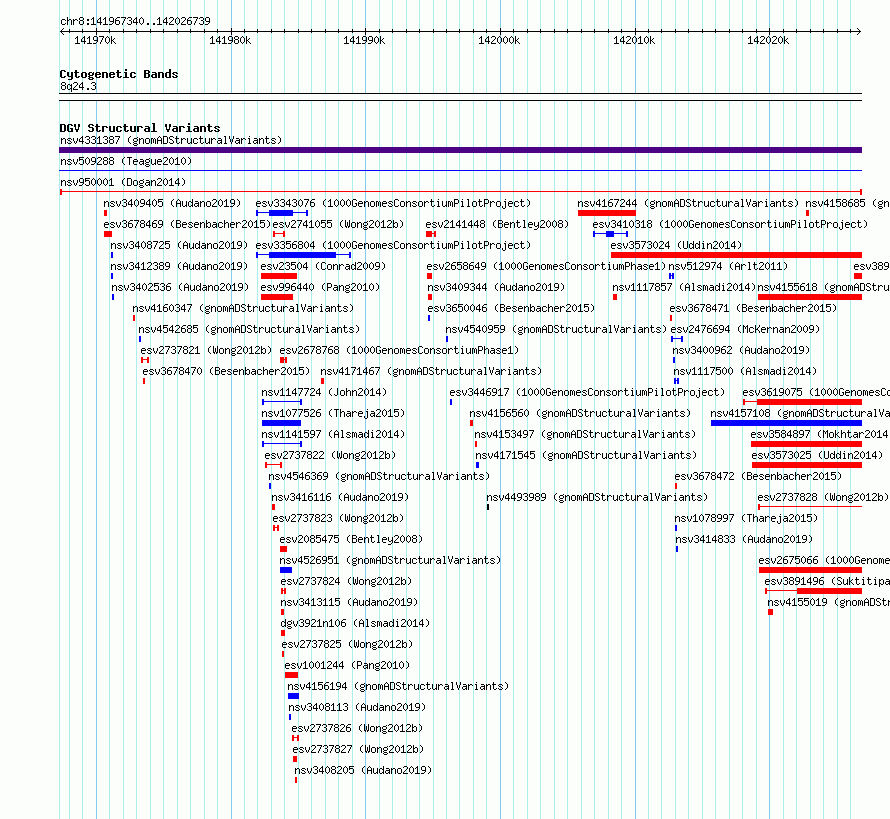Image resolution: width=890 pixels, height=819 pixels.
Task: Click the nsv3408205 (Audano2019) label
Action: pyautogui.click(x=363, y=770)
